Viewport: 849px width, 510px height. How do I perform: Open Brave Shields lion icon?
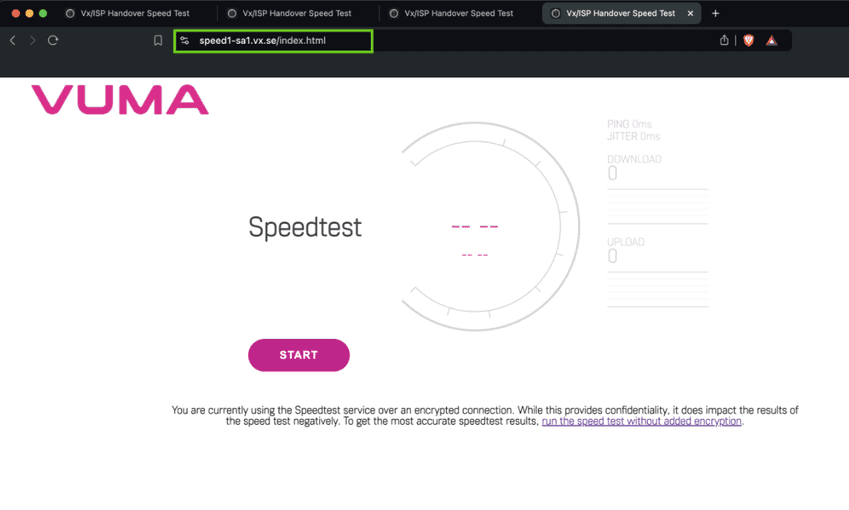(x=748, y=41)
